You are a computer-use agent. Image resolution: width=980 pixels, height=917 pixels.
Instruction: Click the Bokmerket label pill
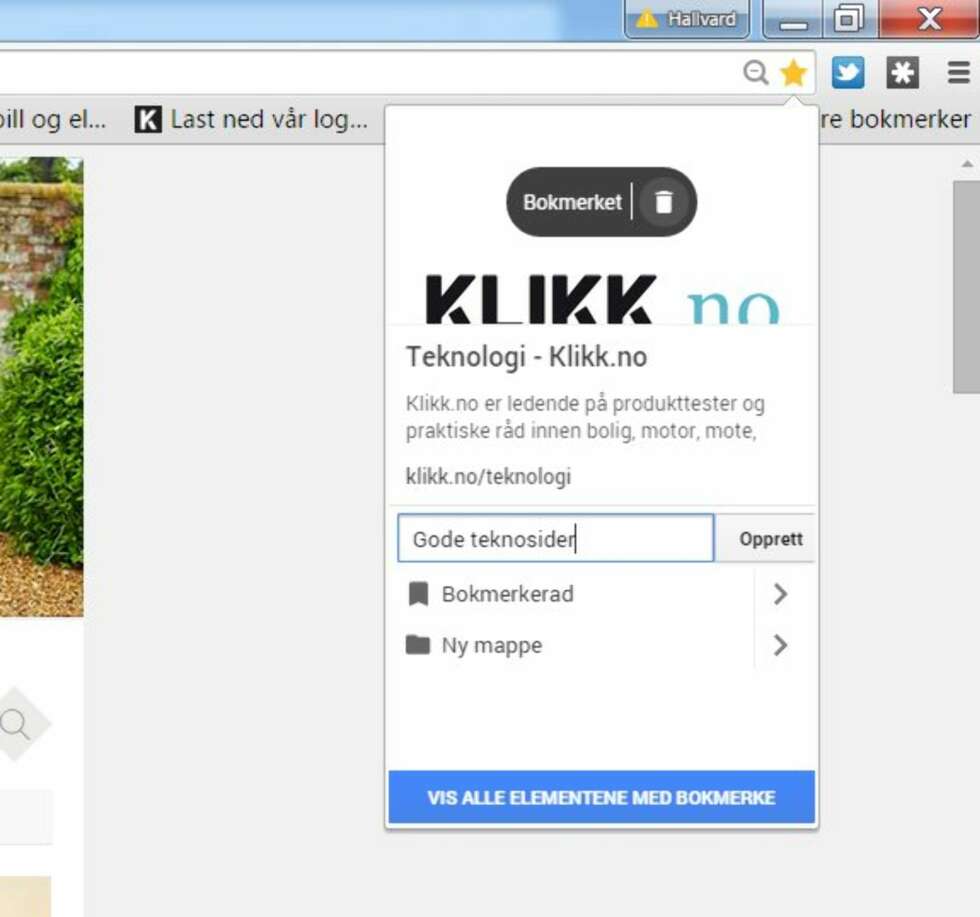[x=572, y=202]
